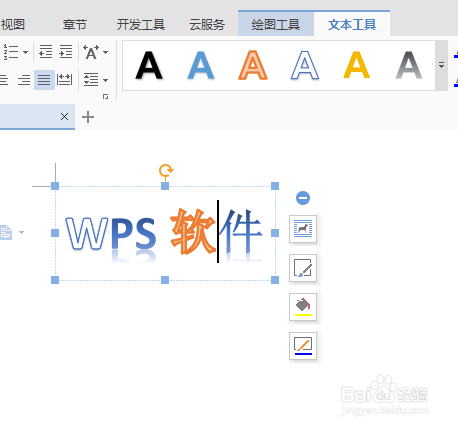Screen dimensions: 458x428
Task: Close the current document tab
Action: [64, 117]
